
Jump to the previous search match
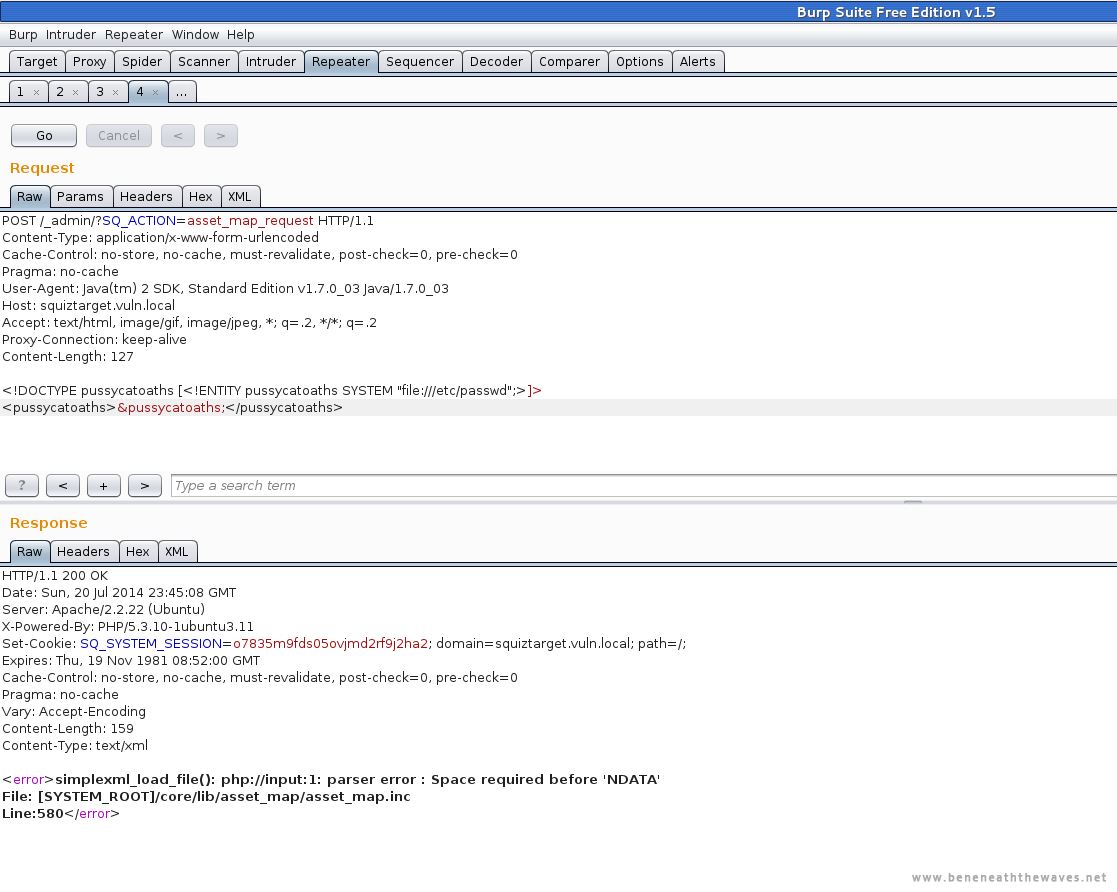[63, 485]
